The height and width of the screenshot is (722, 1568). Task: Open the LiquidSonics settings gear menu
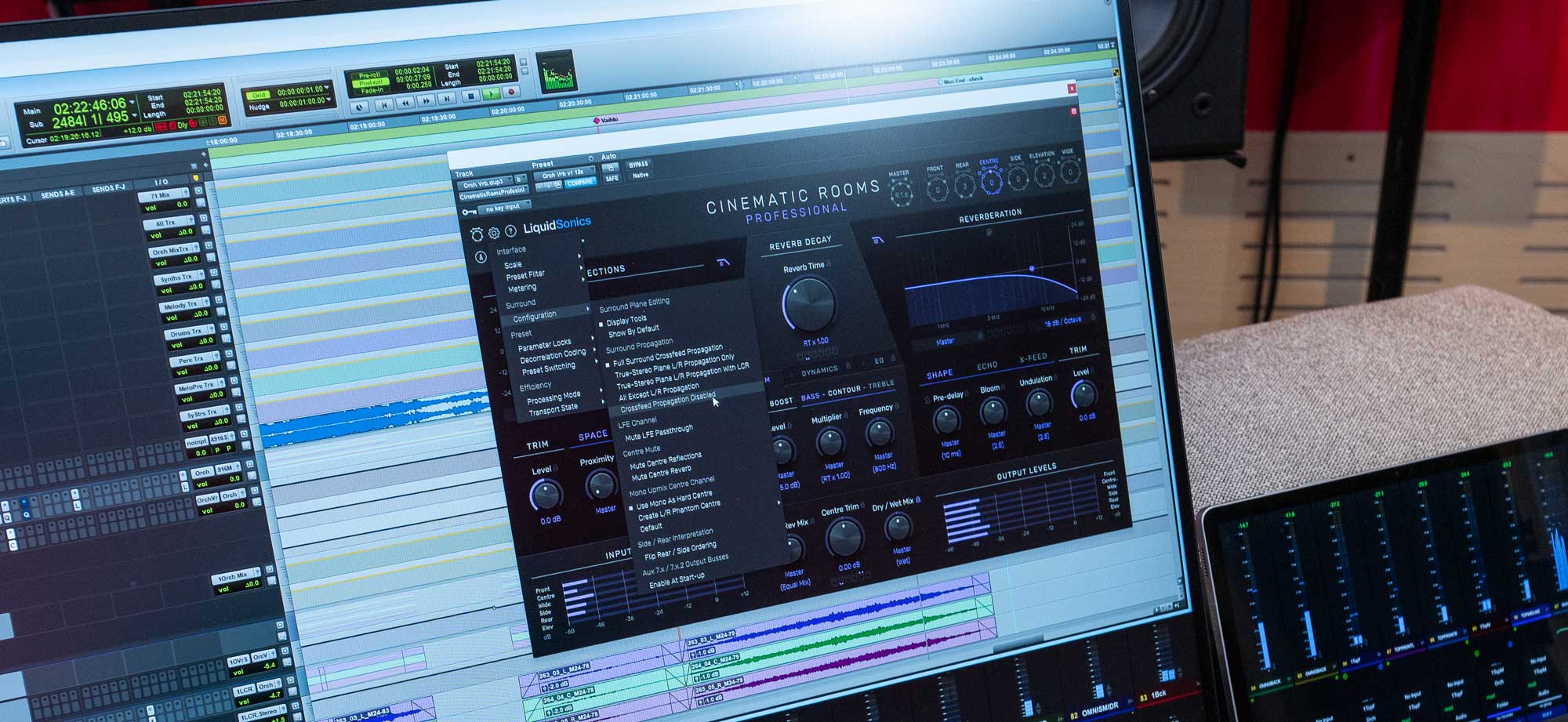[494, 233]
